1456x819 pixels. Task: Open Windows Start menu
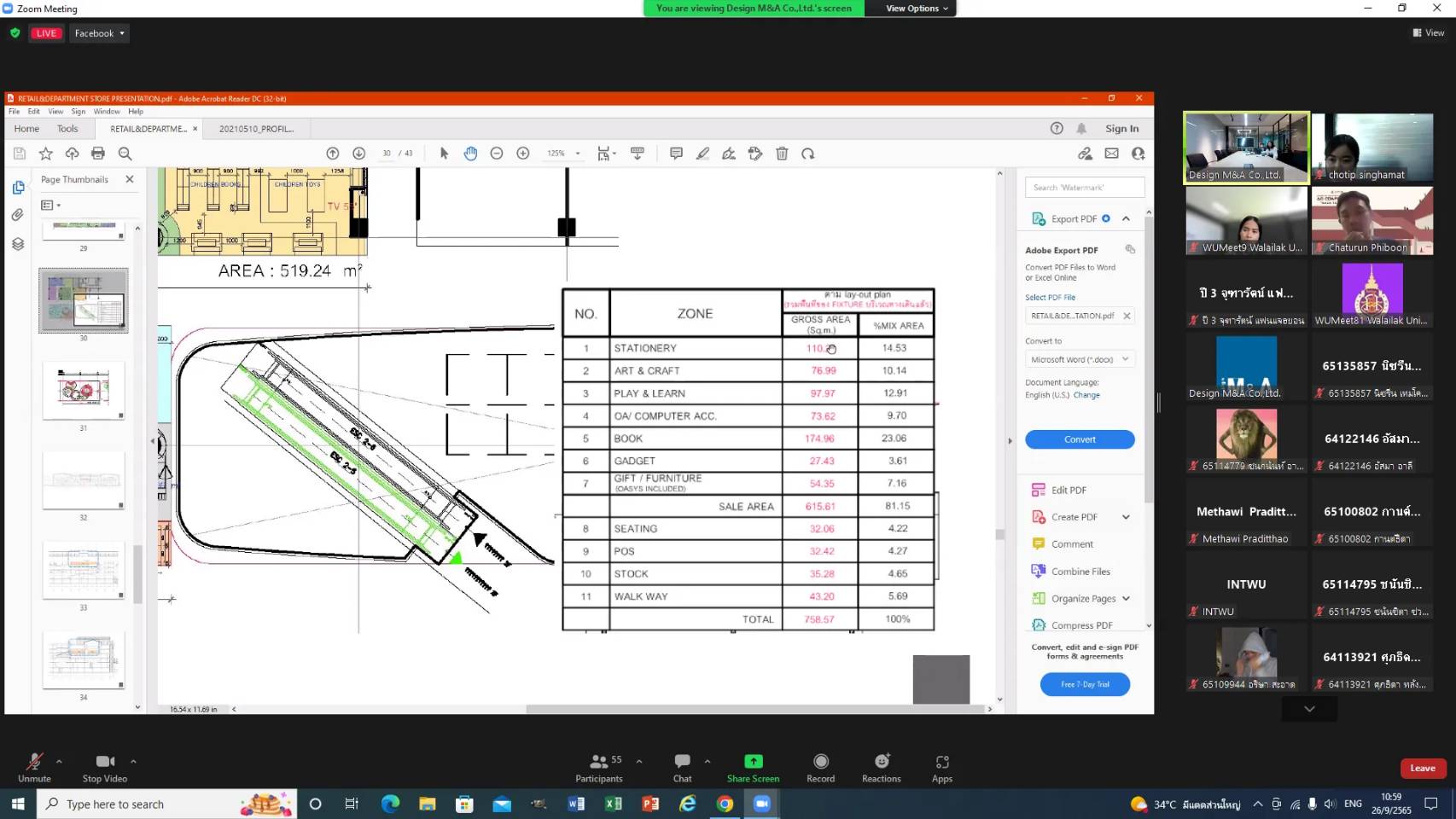tap(18, 804)
